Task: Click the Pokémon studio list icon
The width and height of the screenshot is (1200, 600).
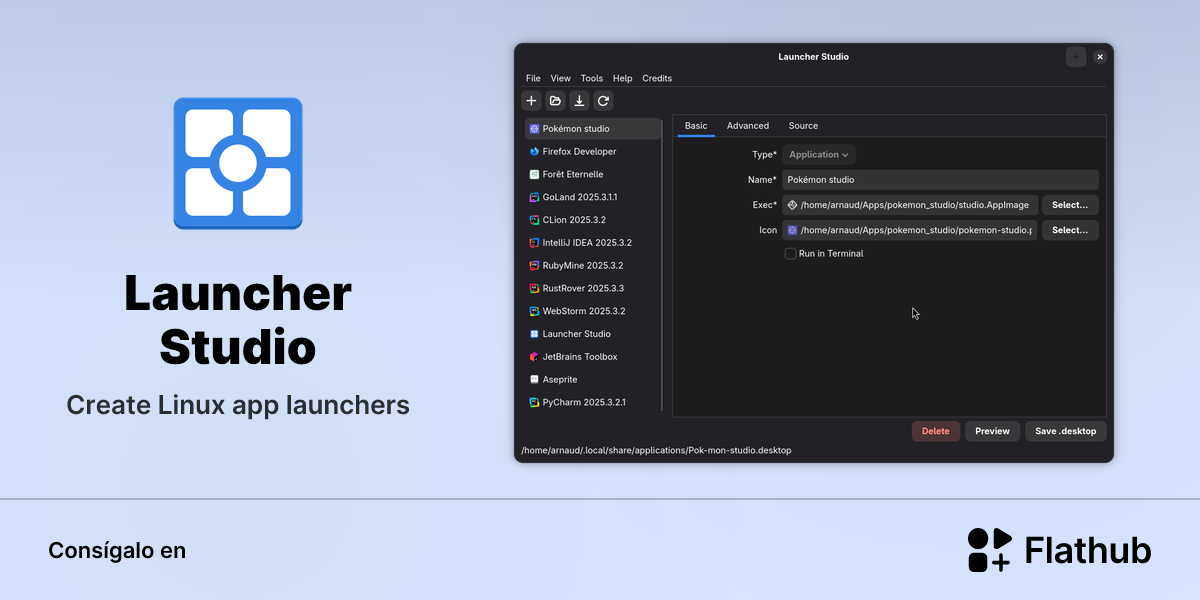Action: pyautogui.click(x=534, y=129)
